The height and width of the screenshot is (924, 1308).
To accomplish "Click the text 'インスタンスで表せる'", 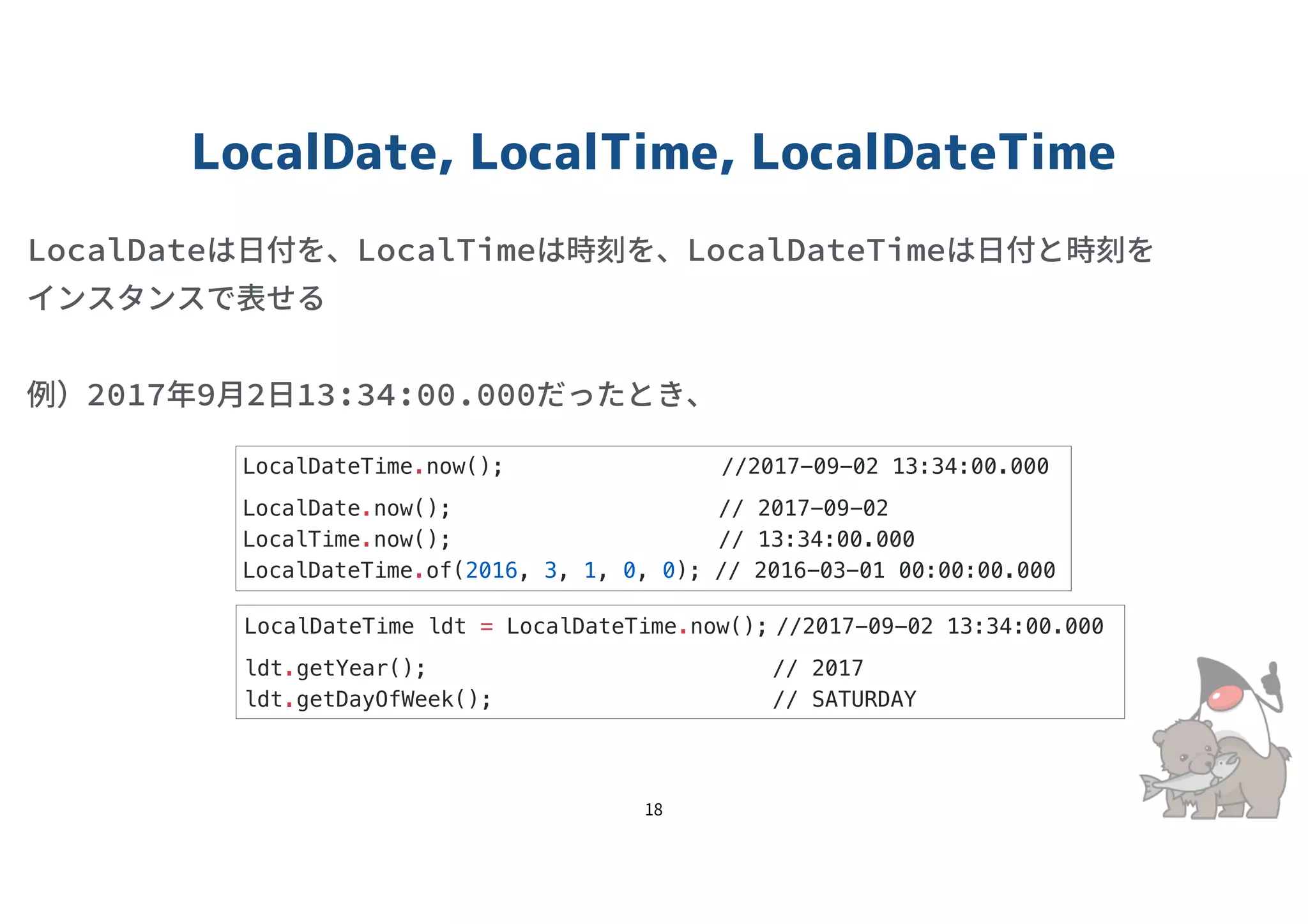I will pyautogui.click(x=176, y=298).
